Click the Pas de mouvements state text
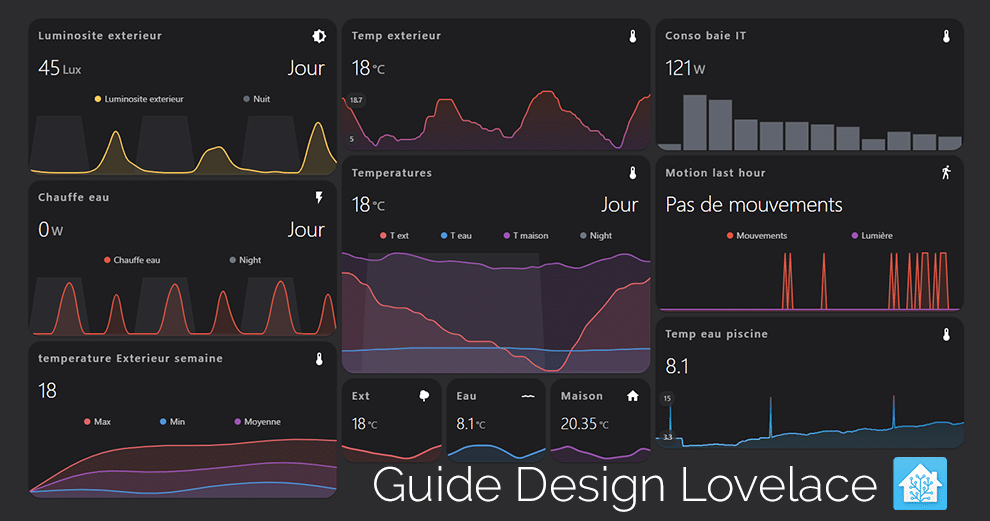 [x=754, y=205]
